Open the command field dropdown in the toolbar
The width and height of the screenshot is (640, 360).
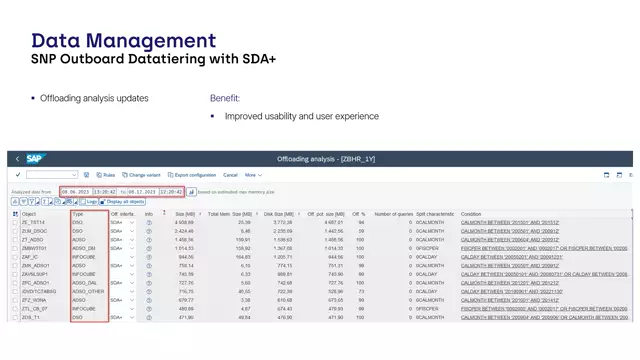point(74,175)
